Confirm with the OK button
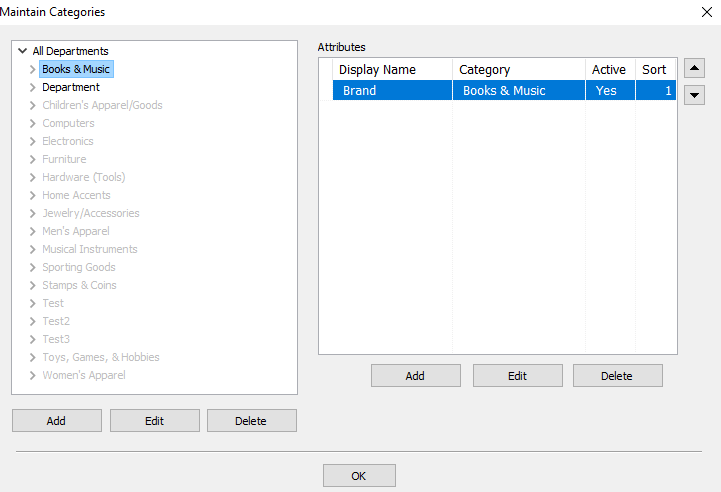The image size is (721, 492). [x=359, y=475]
